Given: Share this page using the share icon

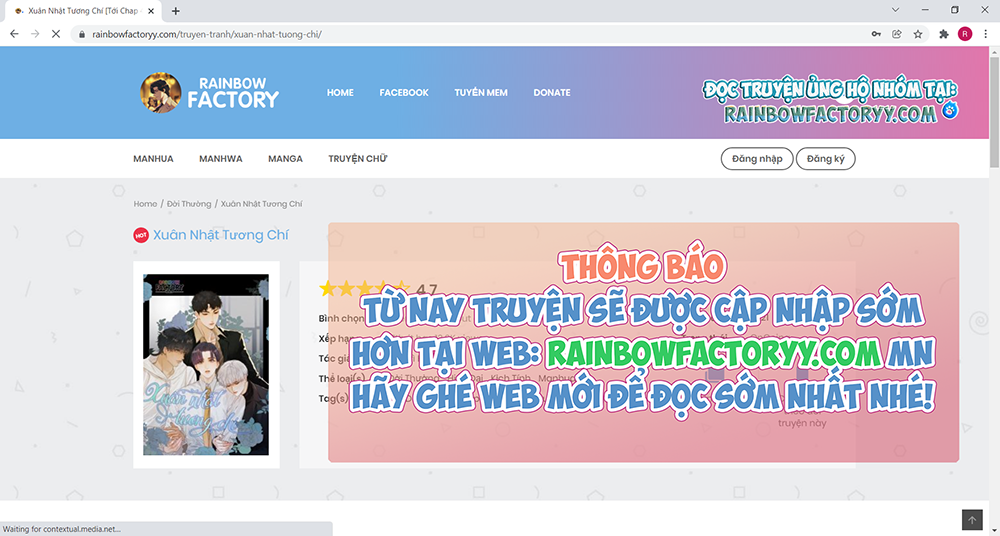Looking at the screenshot, I should tap(897, 33).
